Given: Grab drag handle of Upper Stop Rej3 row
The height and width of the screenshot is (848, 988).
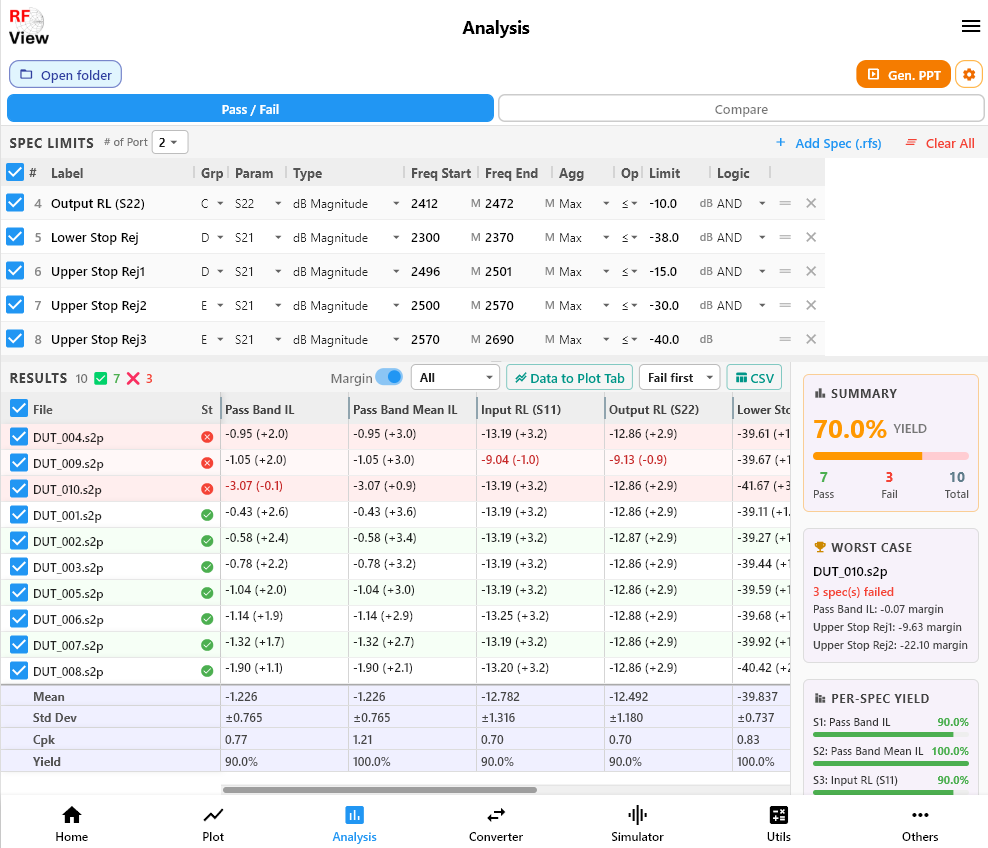Looking at the screenshot, I should pyautogui.click(x=784, y=339).
